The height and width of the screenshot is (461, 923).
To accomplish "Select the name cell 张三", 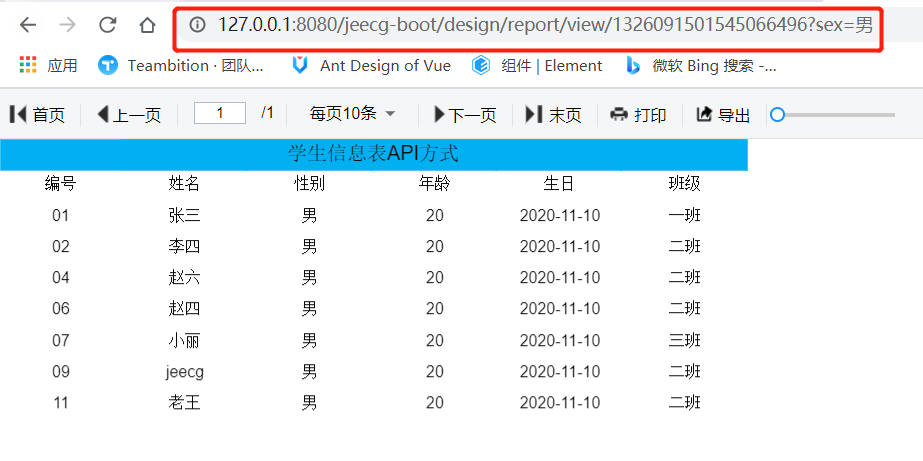I will click(184, 215).
